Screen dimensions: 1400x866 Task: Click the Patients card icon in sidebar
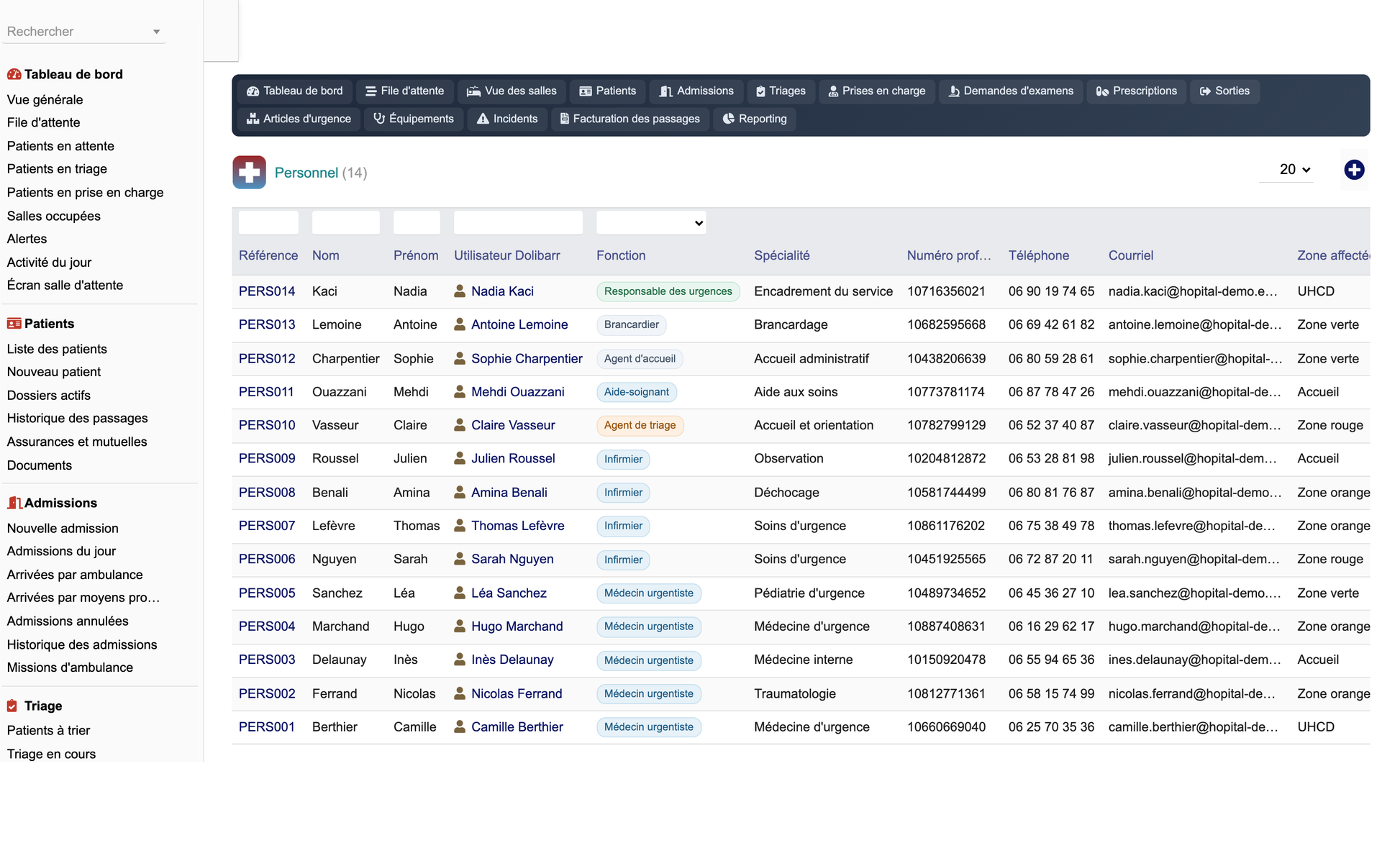pos(14,324)
